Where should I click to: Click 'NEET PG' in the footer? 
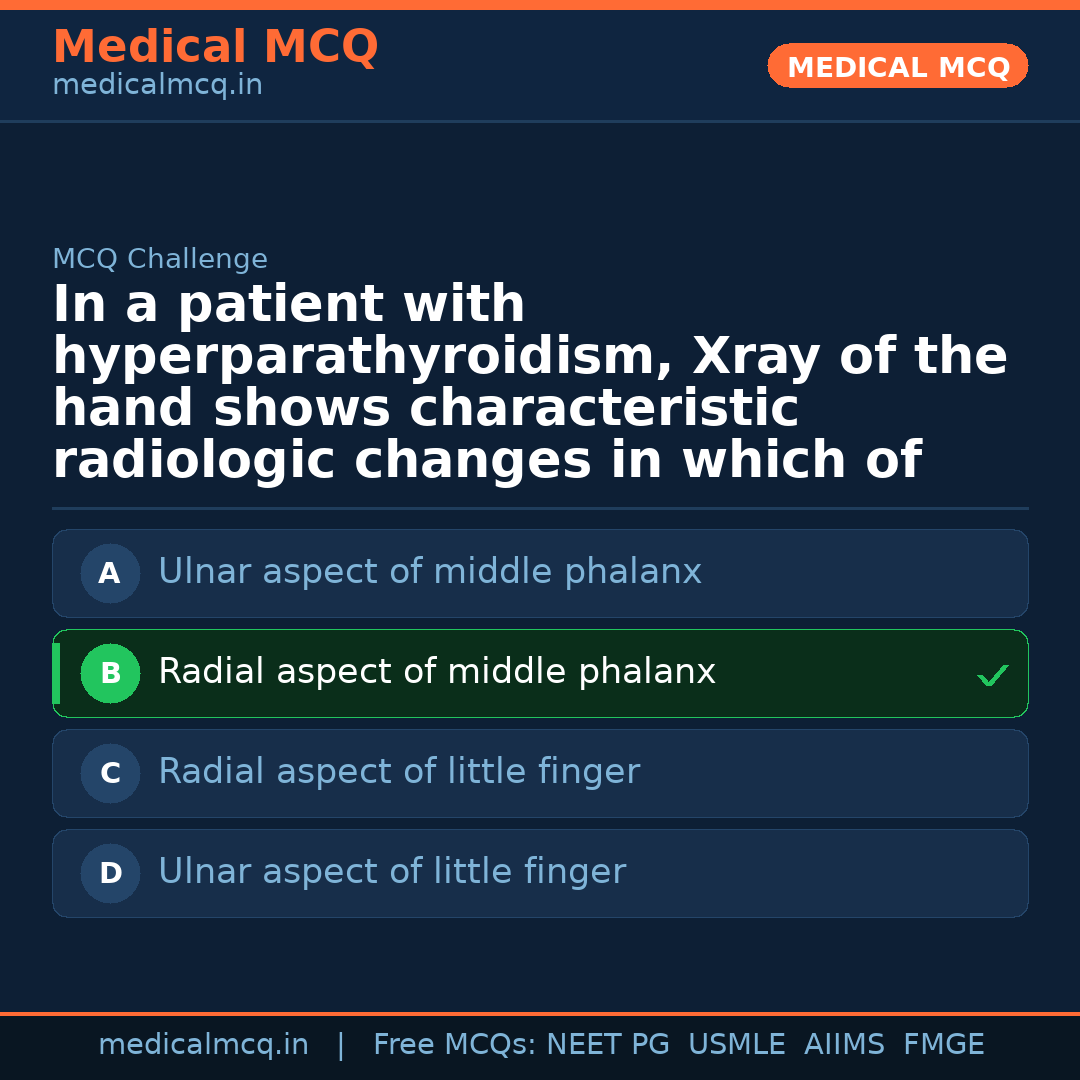tap(608, 1045)
